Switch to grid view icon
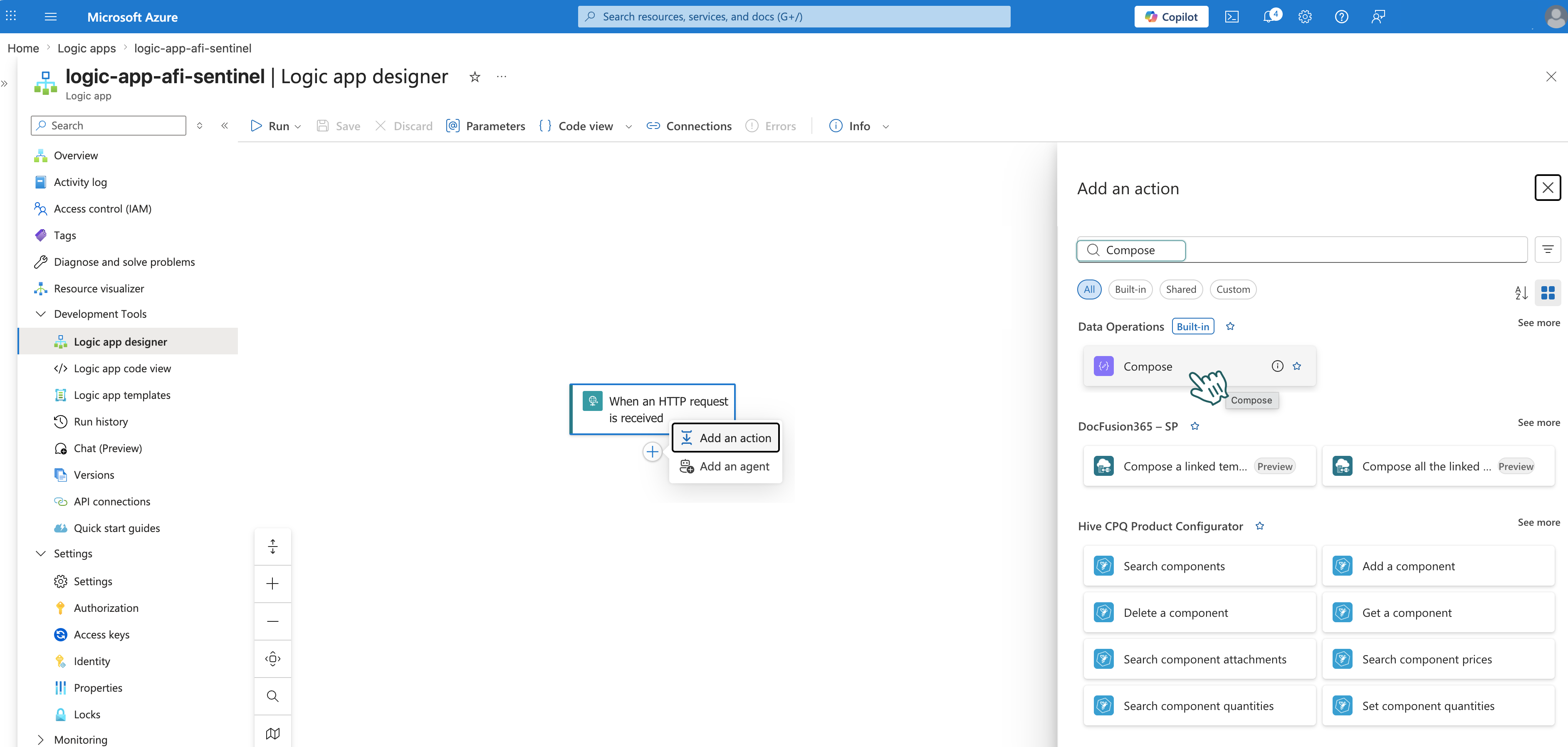Screen dimensions: 1568x747 pos(1547,293)
